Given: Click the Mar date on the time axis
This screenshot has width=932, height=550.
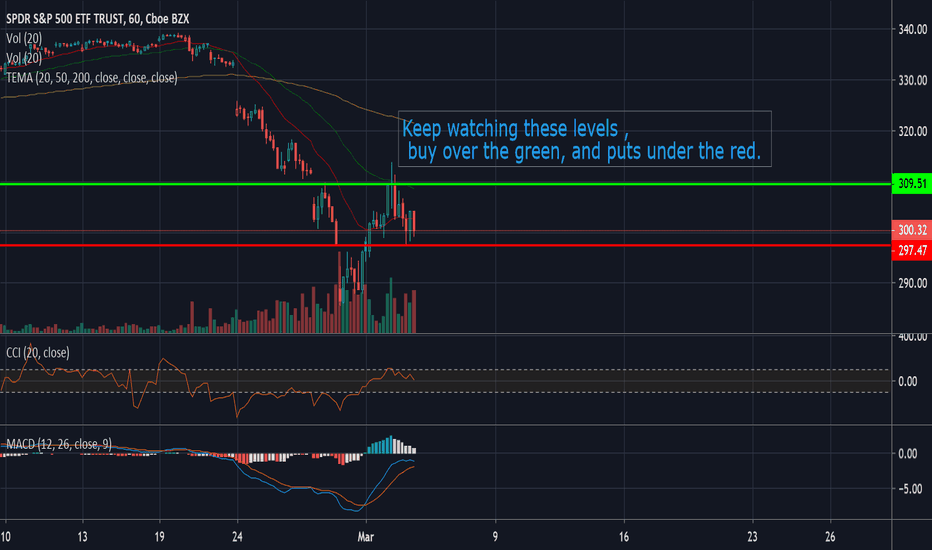Looking at the screenshot, I should click(366, 537).
